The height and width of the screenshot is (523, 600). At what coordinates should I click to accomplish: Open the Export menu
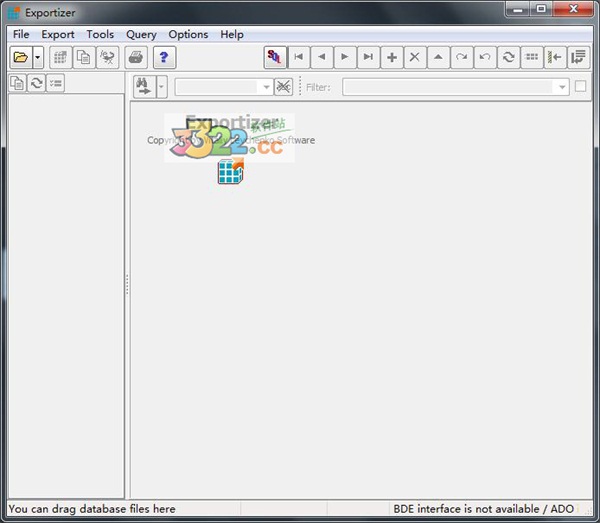click(x=58, y=34)
